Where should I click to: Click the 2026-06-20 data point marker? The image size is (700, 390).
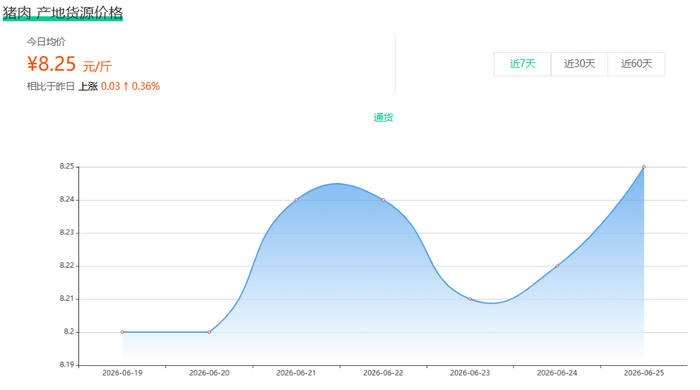coord(209,332)
